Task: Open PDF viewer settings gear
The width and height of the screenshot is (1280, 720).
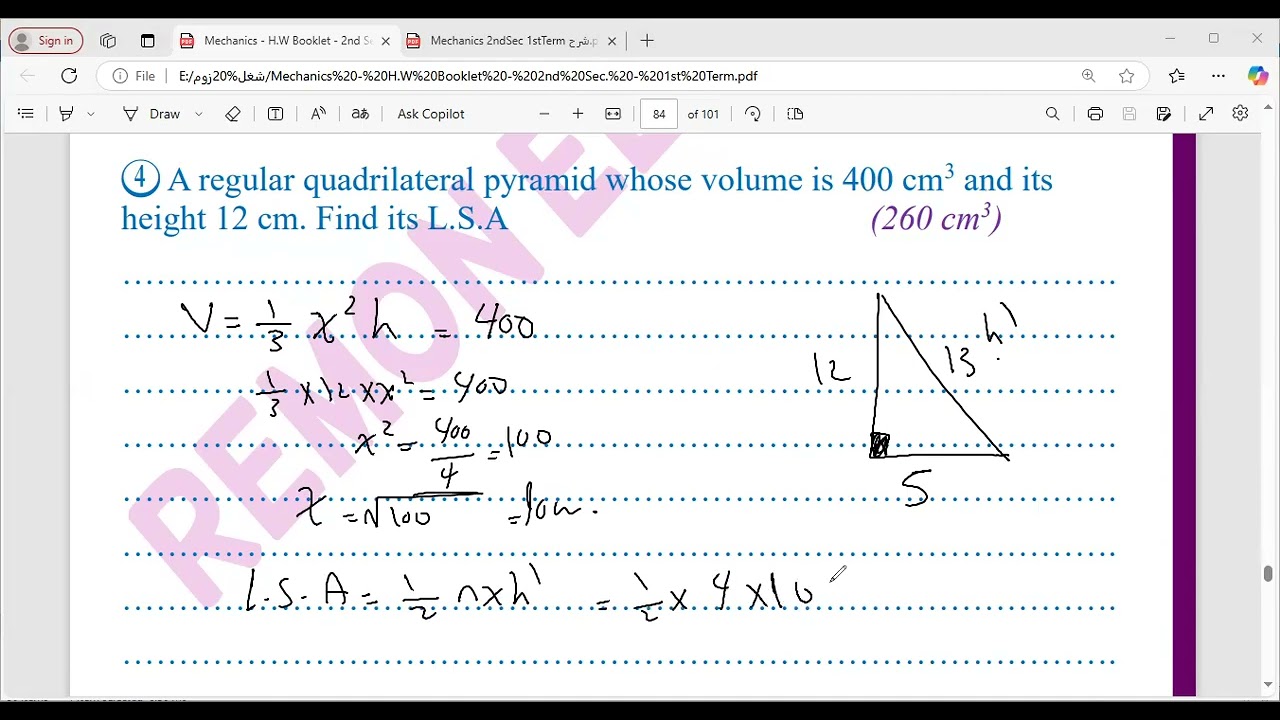Action: 1240,114
